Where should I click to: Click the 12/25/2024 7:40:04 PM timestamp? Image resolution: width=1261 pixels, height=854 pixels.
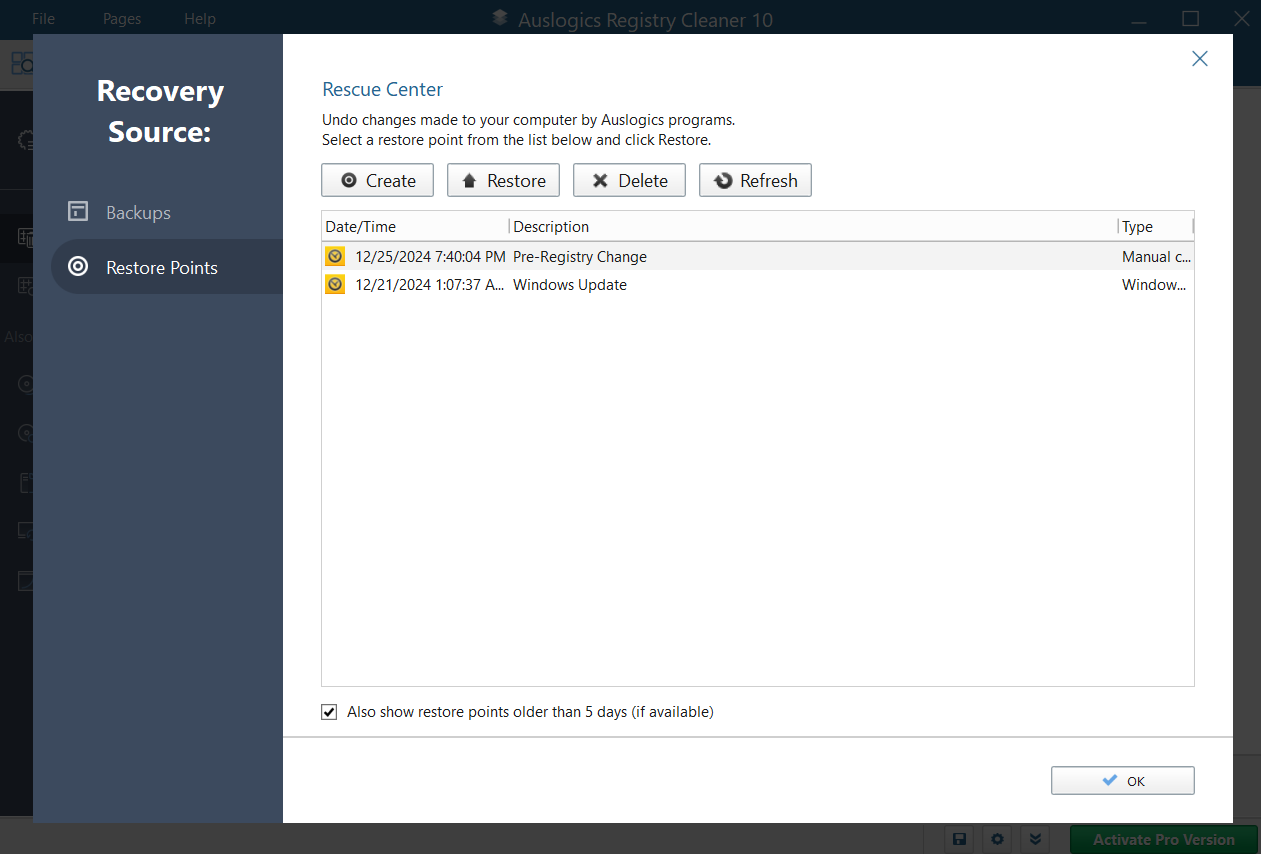[x=430, y=256]
